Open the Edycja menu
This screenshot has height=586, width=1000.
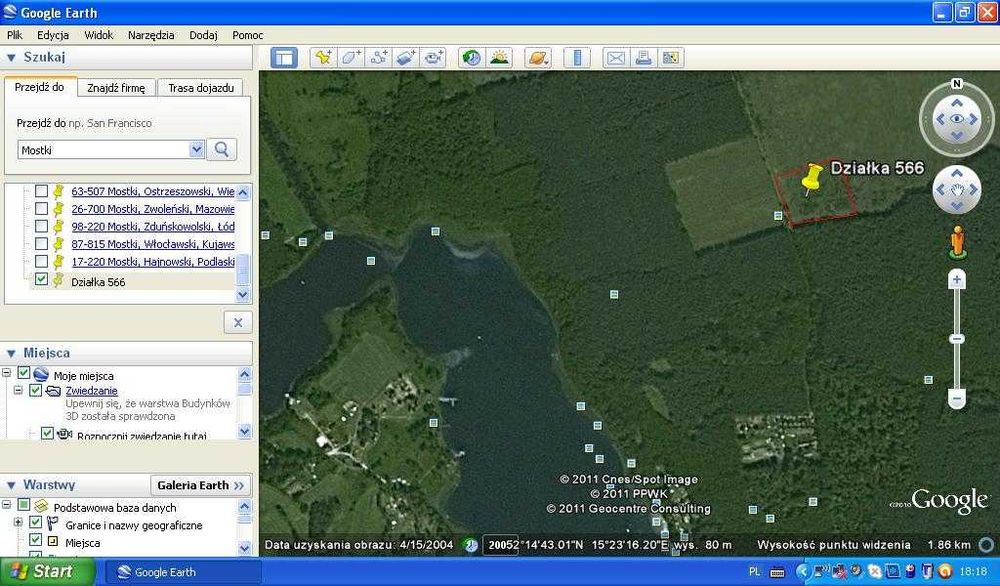click(x=53, y=35)
